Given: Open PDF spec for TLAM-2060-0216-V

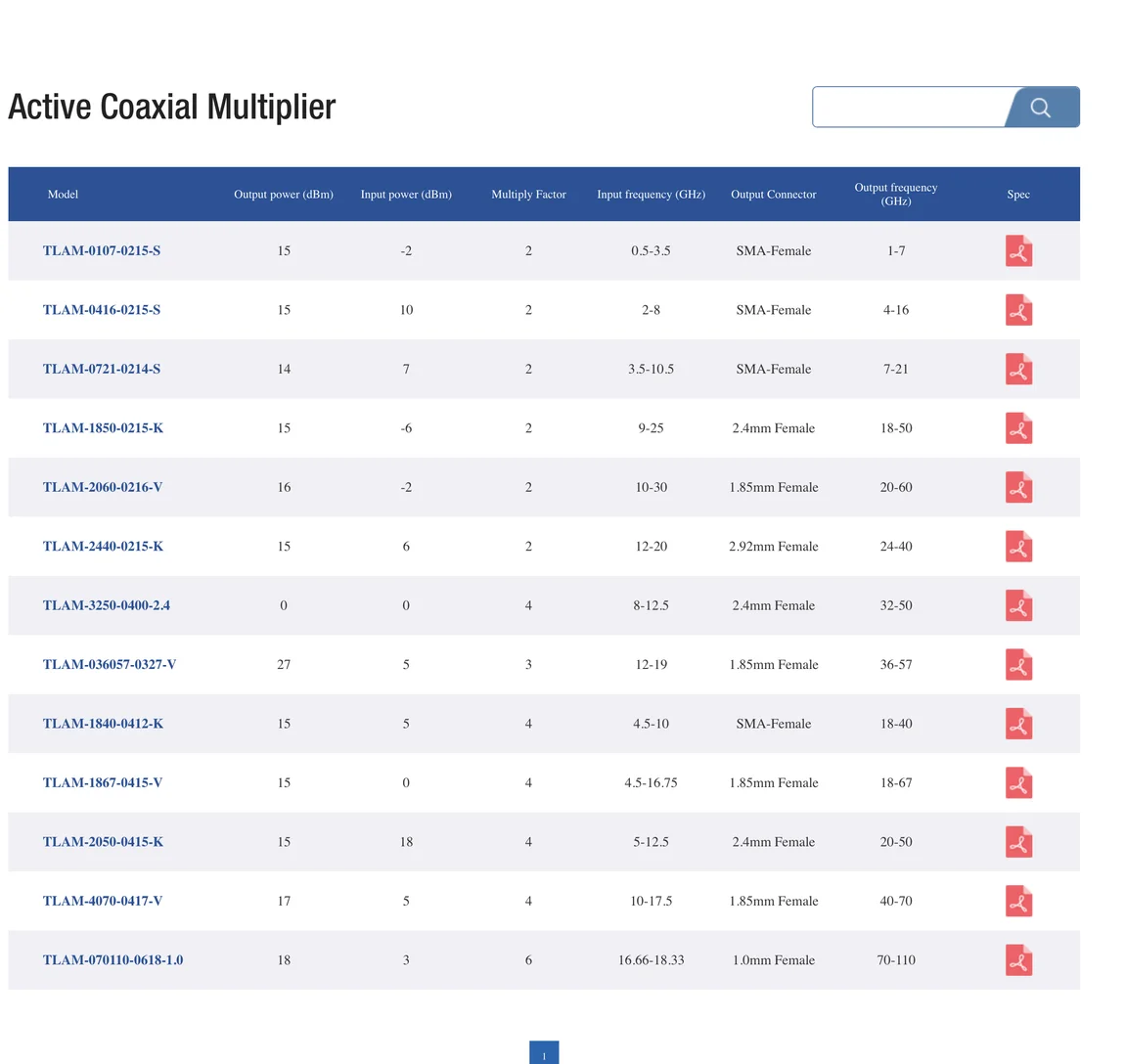Looking at the screenshot, I should (1018, 488).
